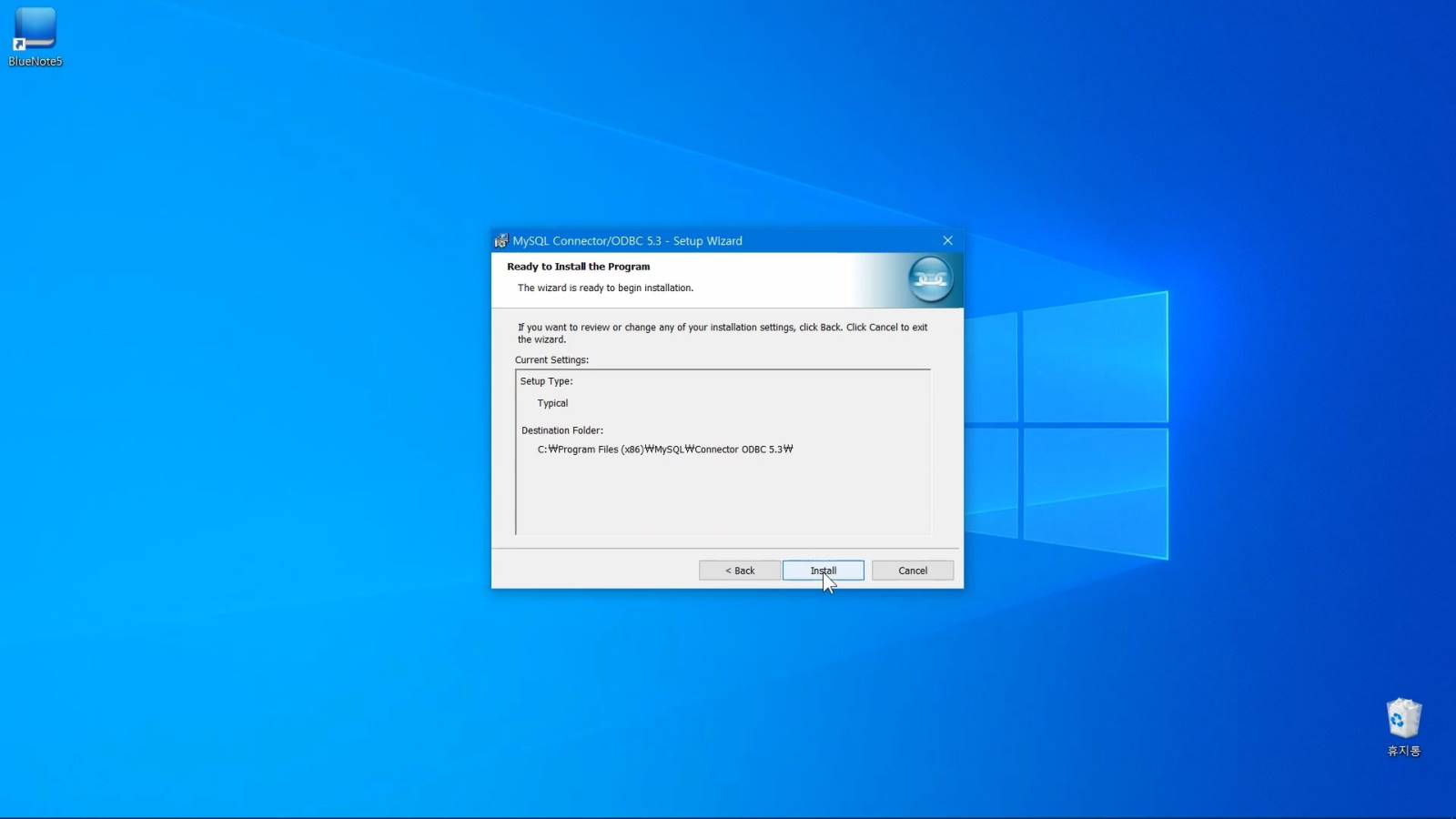The height and width of the screenshot is (819, 1456).
Task: Click the destination folder path text
Action: coord(665,450)
